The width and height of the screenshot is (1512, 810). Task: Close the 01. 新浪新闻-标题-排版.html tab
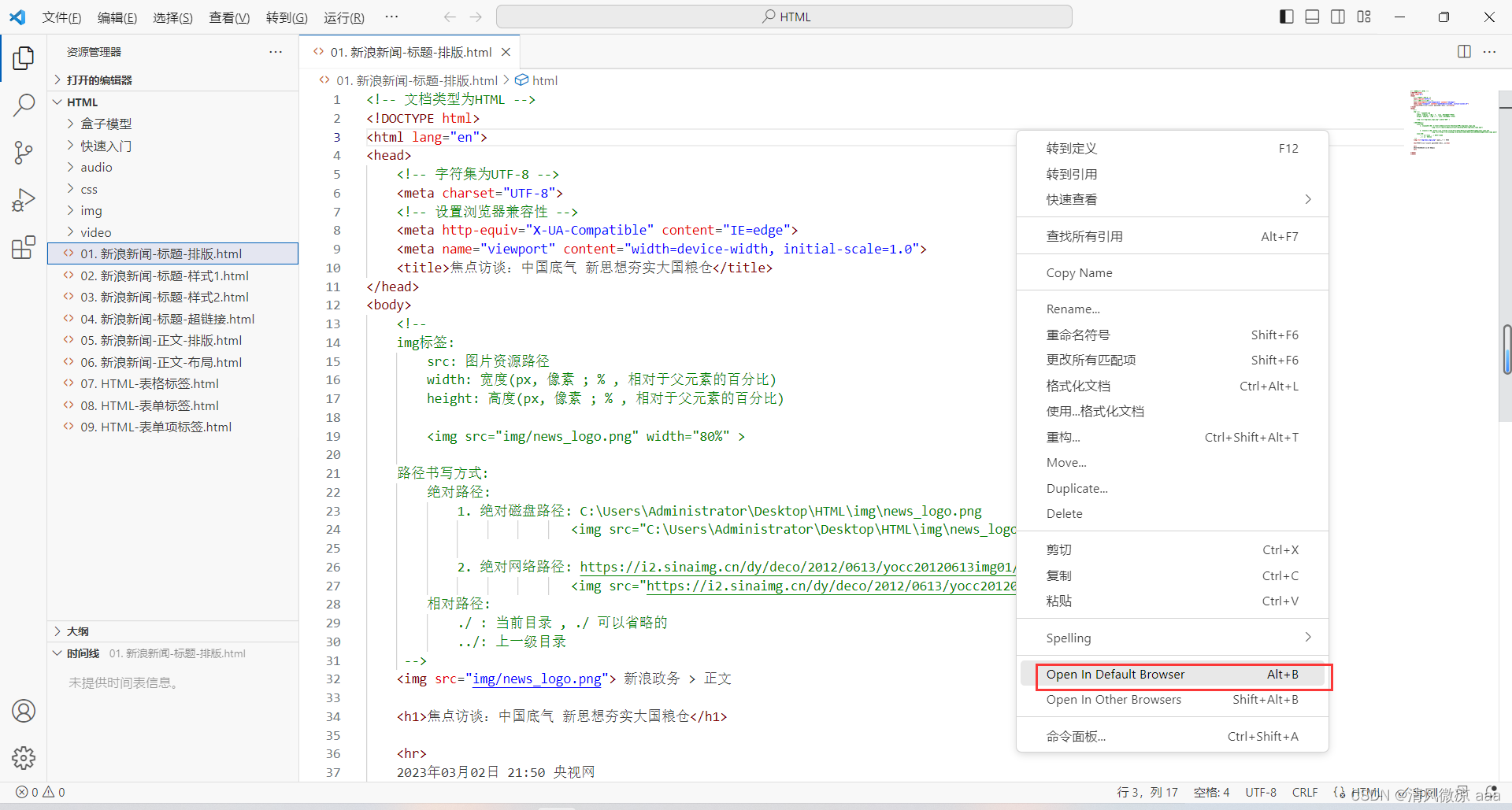tap(506, 52)
